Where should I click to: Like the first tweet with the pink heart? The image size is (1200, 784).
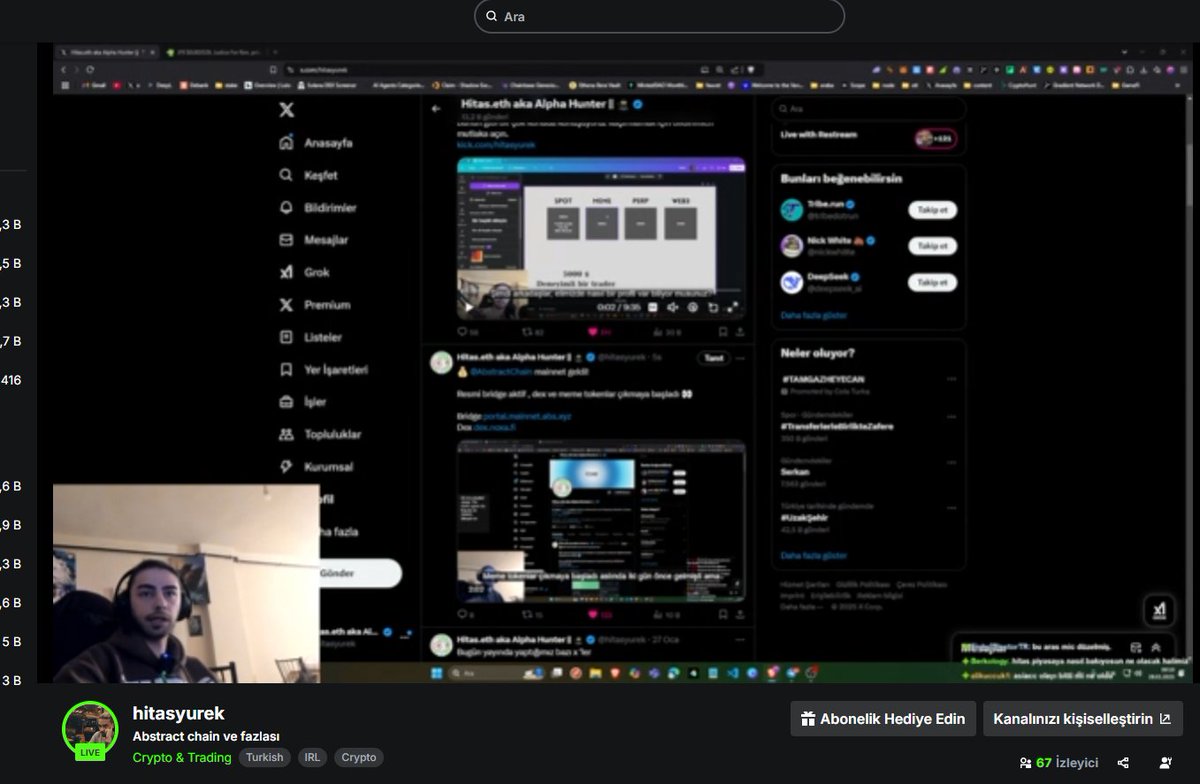pos(592,331)
